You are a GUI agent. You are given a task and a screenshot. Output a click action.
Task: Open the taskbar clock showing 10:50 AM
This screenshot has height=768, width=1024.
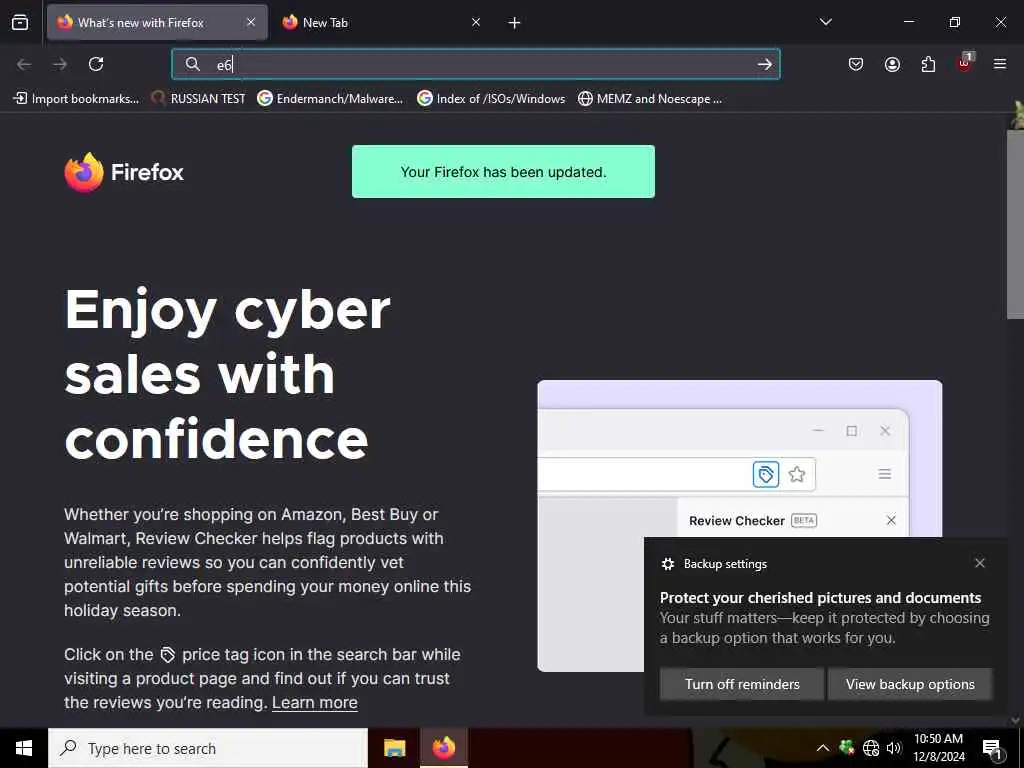(x=938, y=748)
